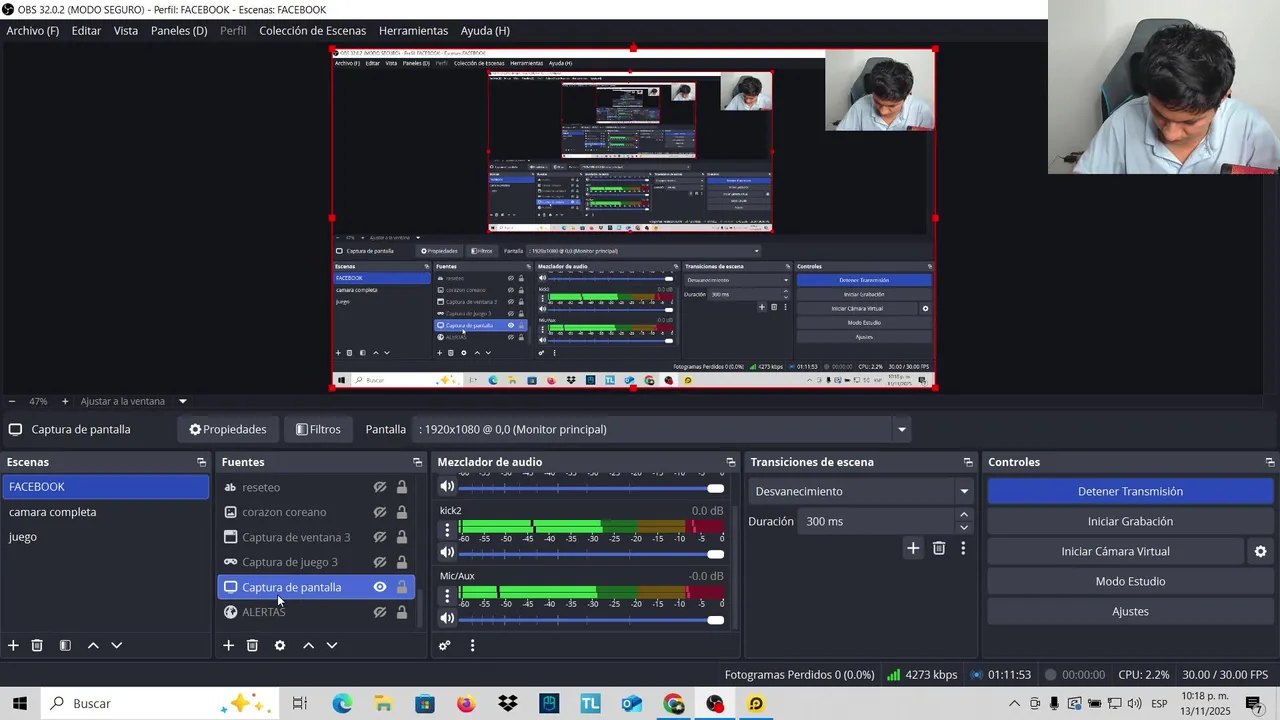The image size is (1280, 720).
Task: Undock the Transiciones de escena panel
Action: tap(968, 462)
